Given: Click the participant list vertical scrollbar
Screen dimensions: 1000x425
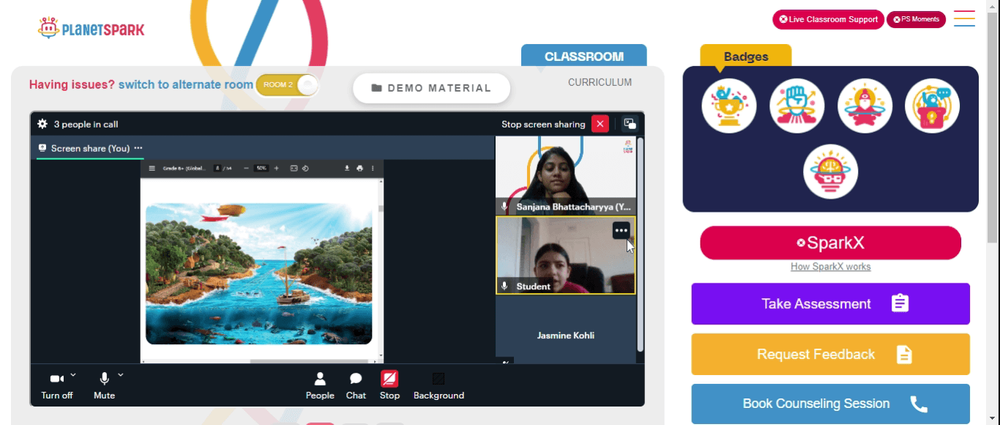Looking at the screenshot, I should click(x=640, y=242).
